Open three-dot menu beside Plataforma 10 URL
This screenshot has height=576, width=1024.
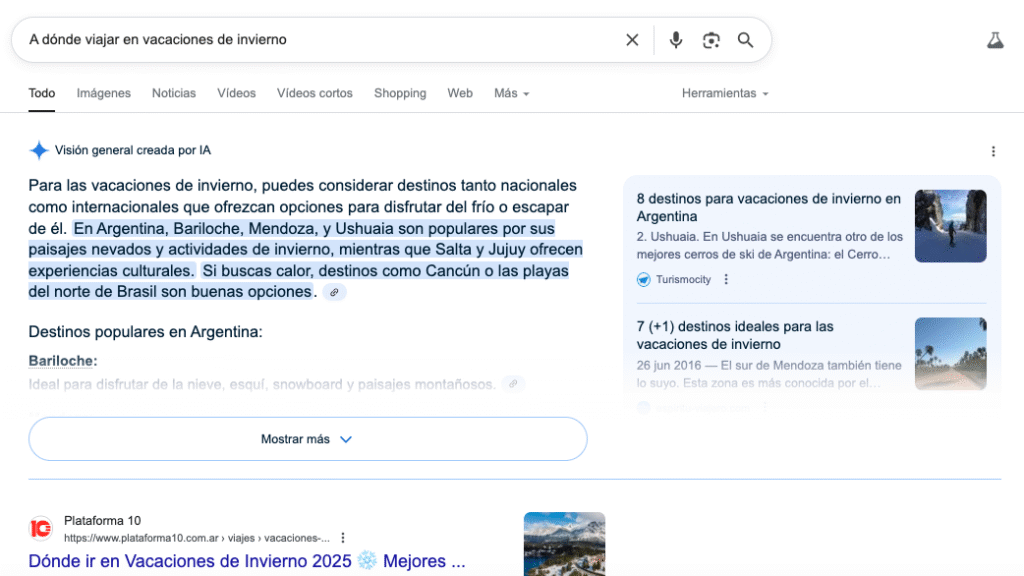click(x=343, y=537)
